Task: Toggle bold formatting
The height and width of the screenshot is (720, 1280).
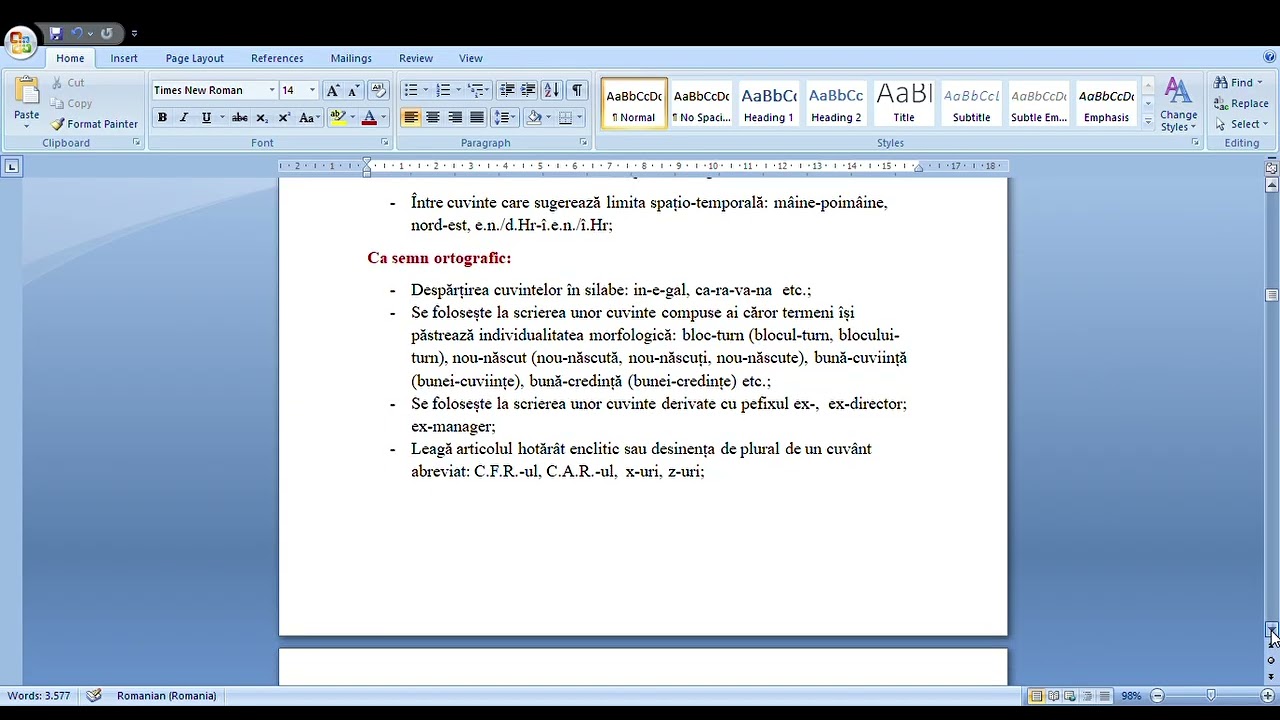Action: tap(162, 118)
